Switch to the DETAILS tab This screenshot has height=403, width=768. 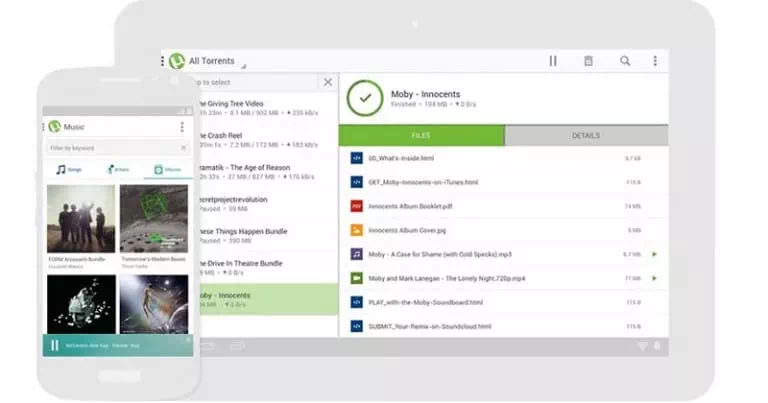coord(586,136)
